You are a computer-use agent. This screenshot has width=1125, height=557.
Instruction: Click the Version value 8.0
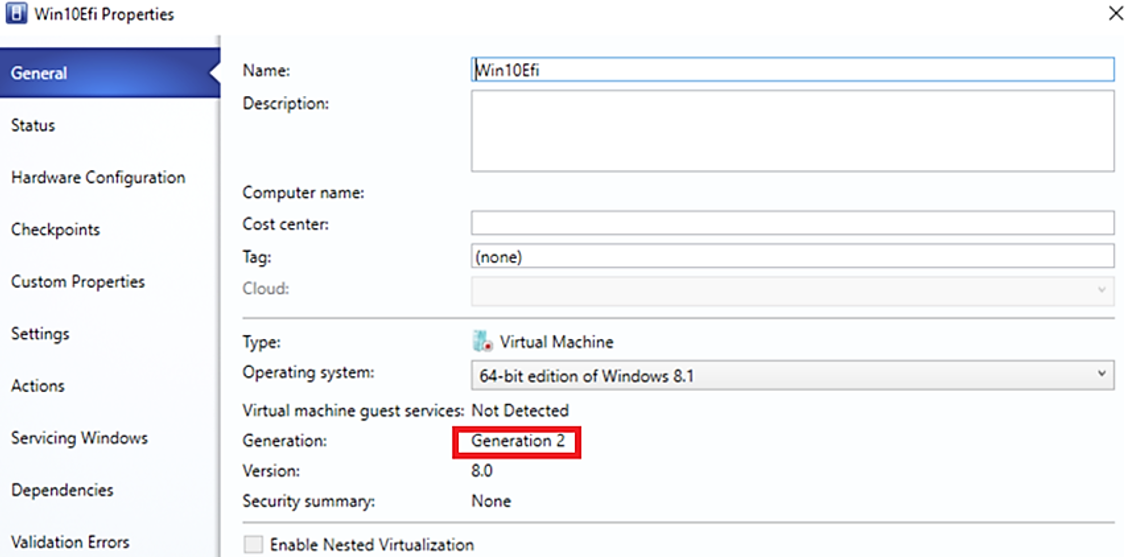tap(482, 472)
